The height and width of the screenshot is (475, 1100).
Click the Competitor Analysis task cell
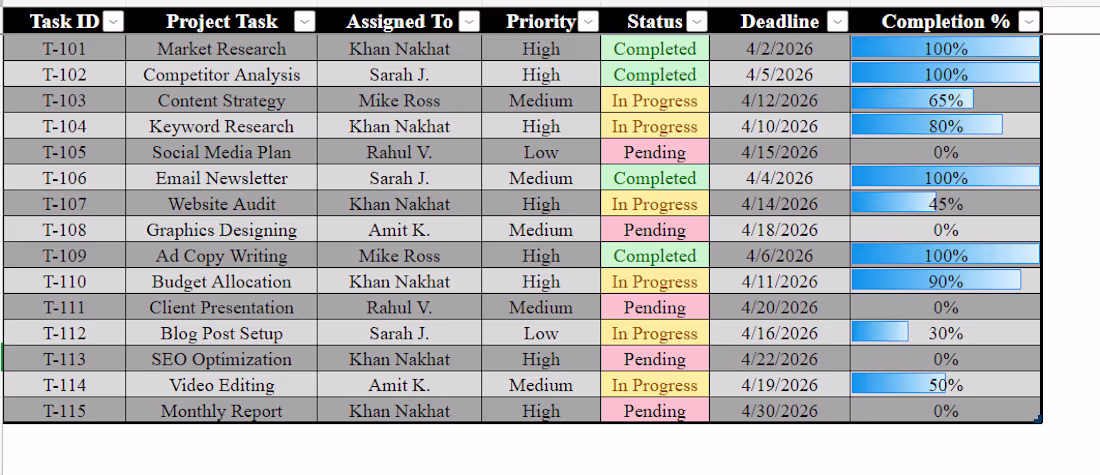point(221,74)
